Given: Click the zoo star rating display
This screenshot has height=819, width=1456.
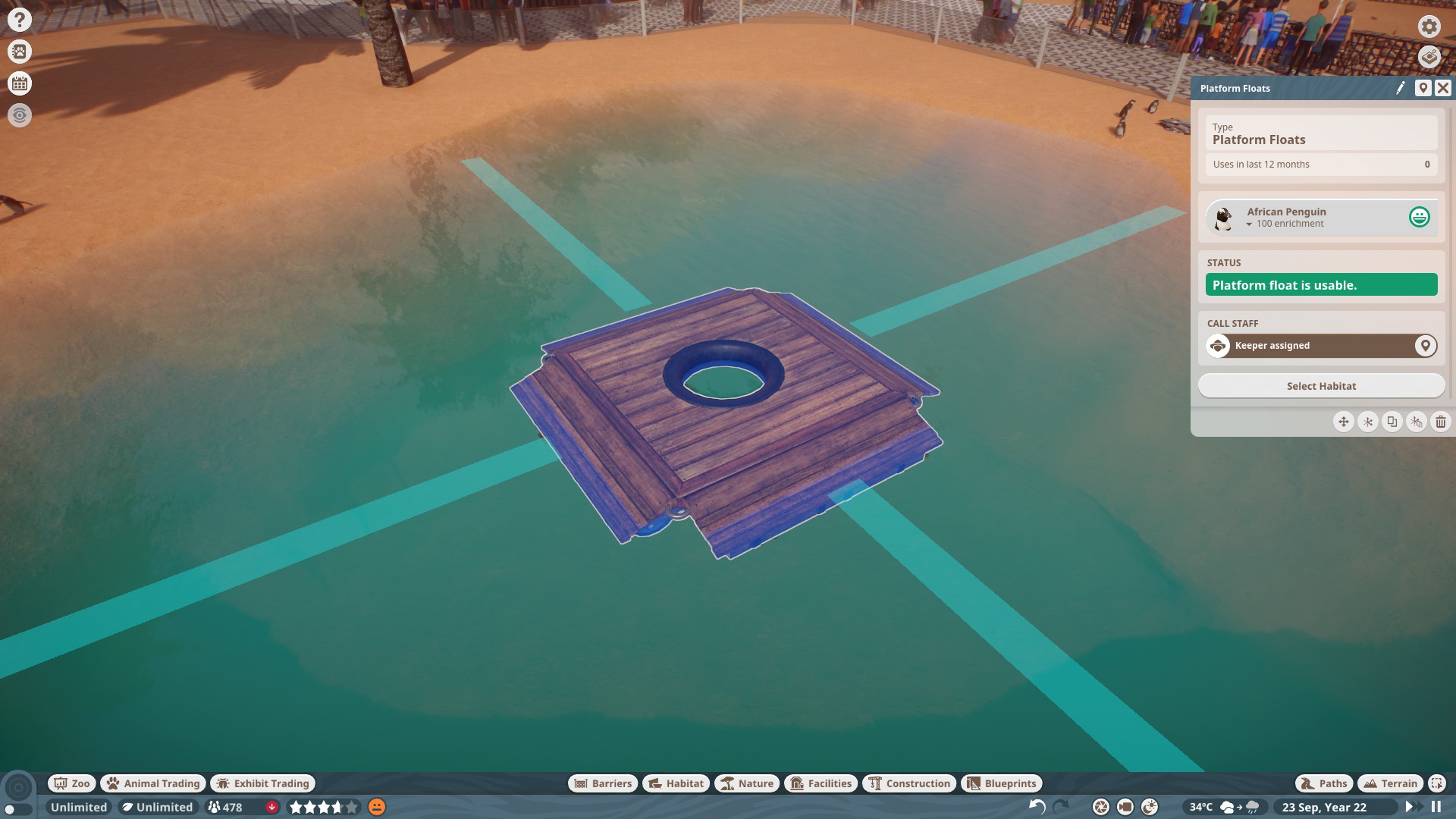Looking at the screenshot, I should [323, 807].
